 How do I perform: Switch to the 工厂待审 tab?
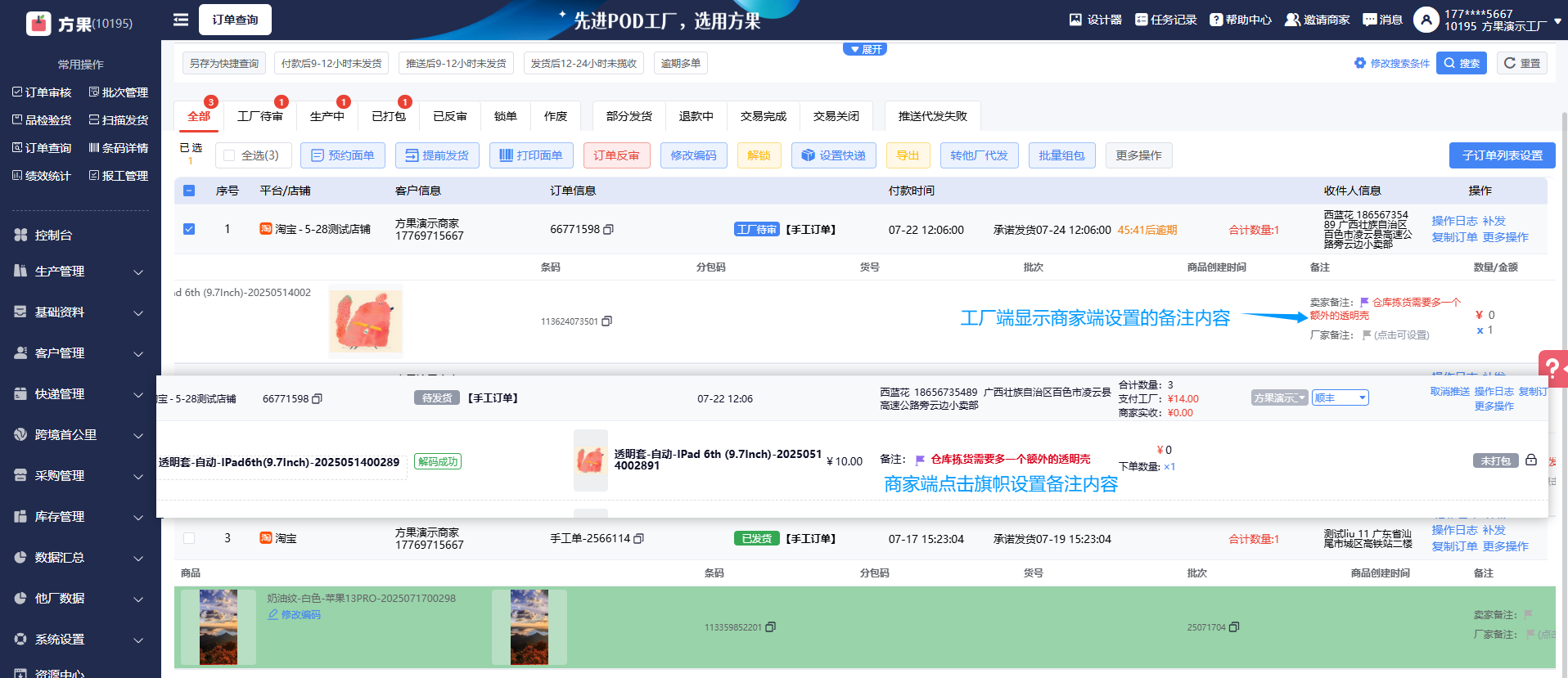click(259, 116)
